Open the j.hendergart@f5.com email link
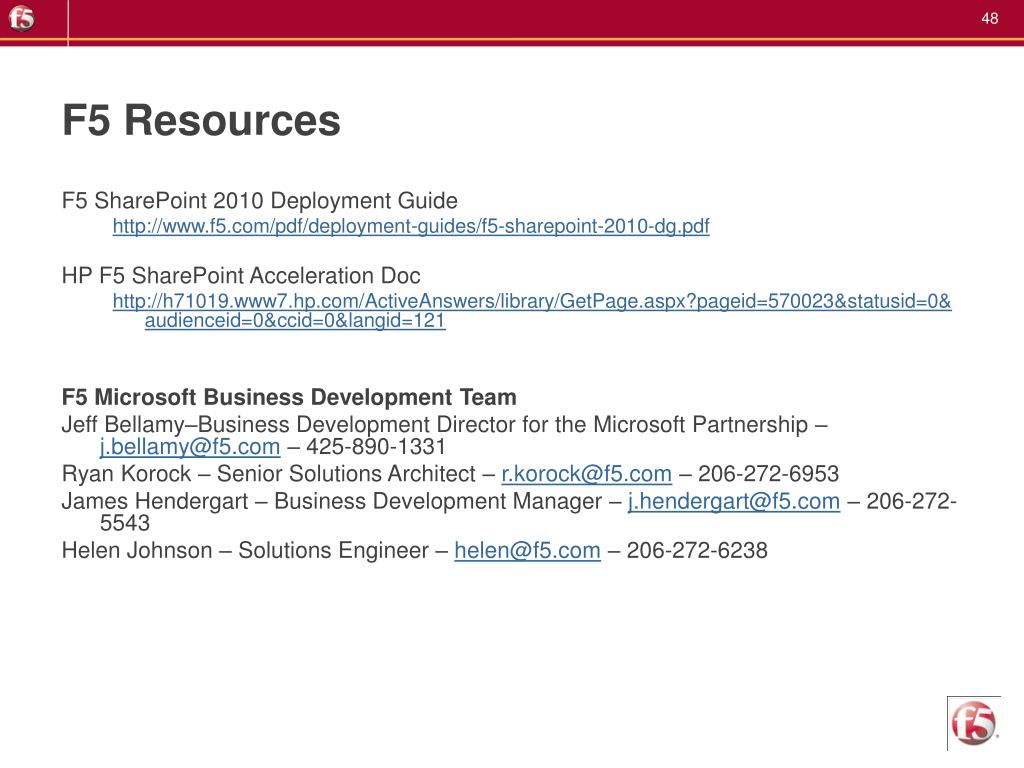This screenshot has width=1024, height=768. pyautogui.click(x=733, y=501)
